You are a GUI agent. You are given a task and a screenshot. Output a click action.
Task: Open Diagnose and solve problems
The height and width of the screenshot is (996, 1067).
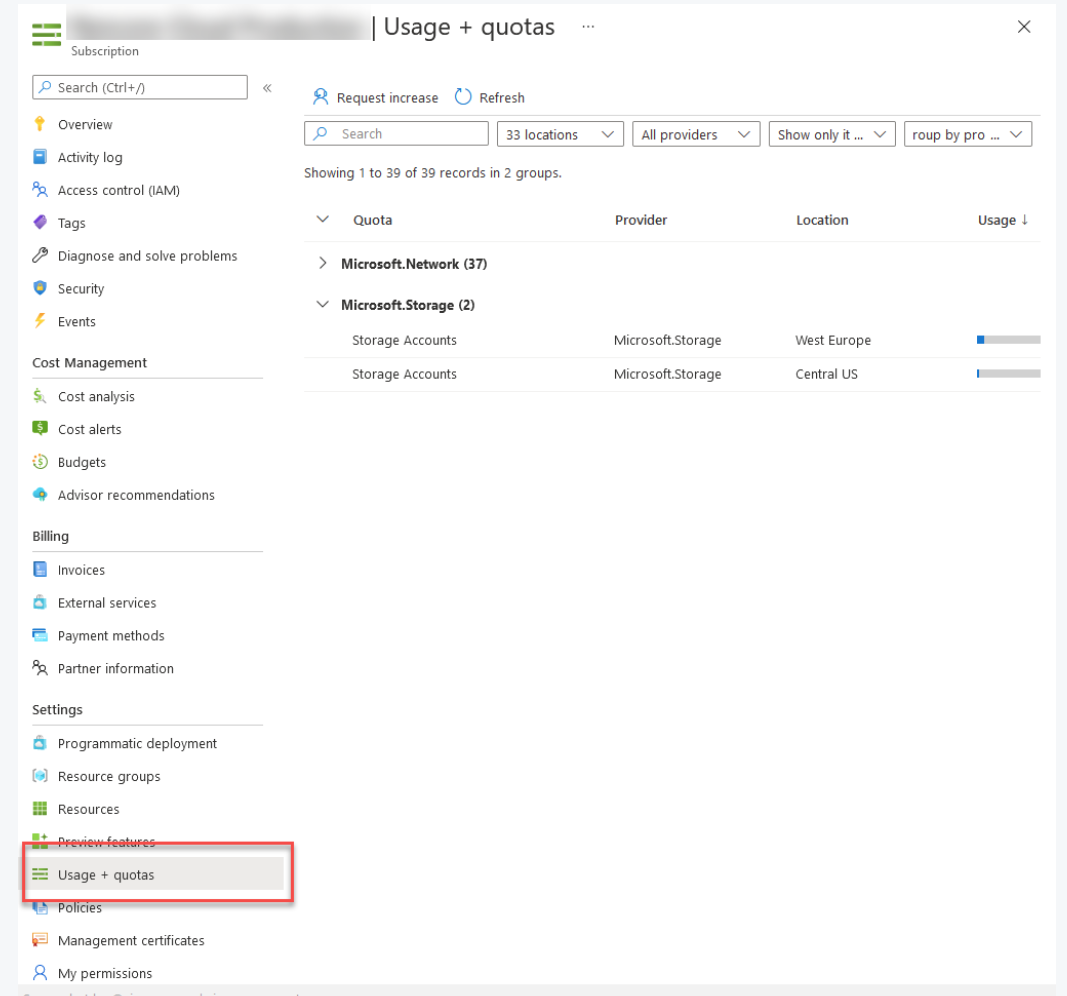click(145, 255)
